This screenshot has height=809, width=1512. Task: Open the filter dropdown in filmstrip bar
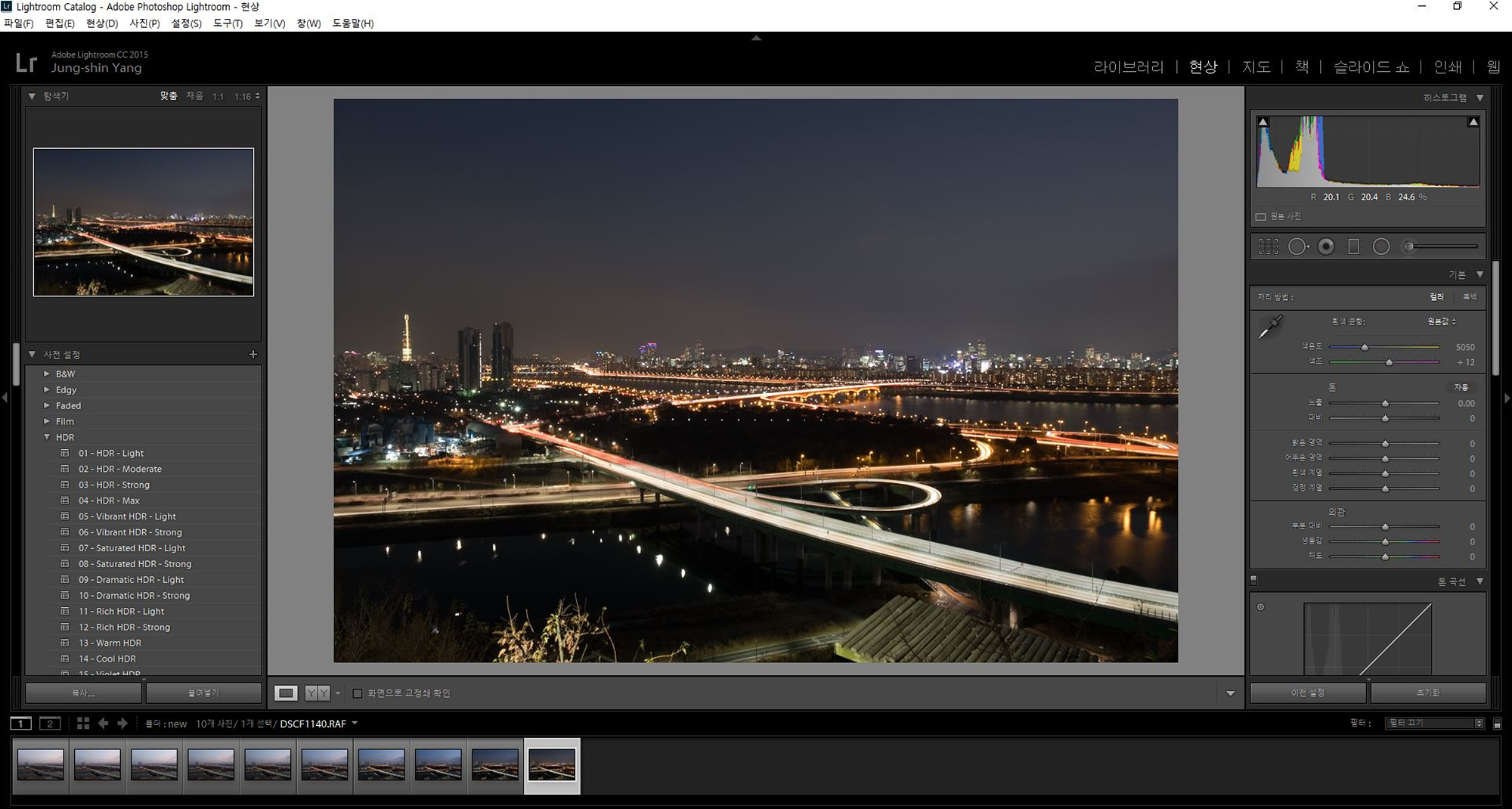point(1435,724)
